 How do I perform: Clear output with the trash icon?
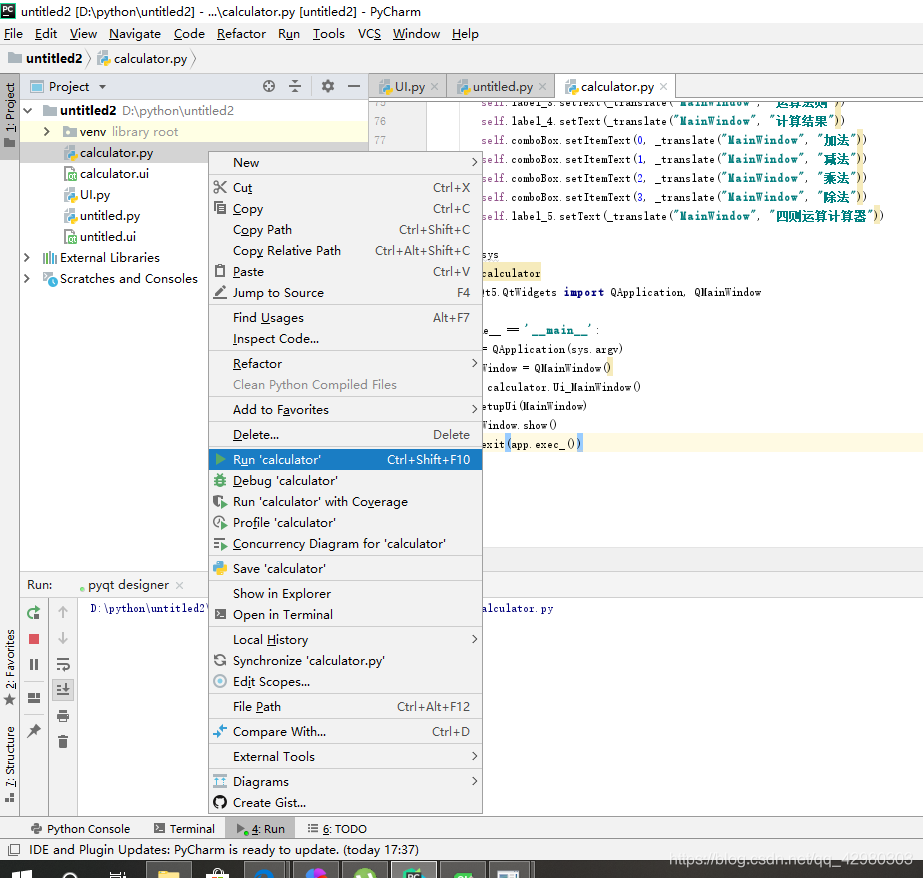(x=63, y=741)
